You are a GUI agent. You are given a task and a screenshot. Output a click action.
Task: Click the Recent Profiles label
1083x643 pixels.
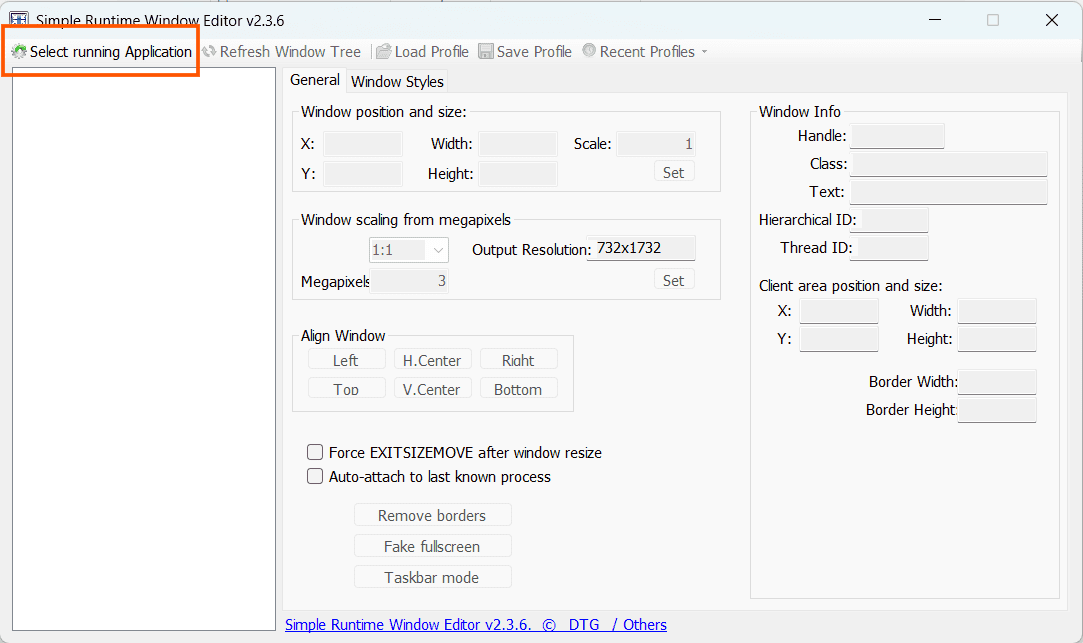tap(647, 52)
